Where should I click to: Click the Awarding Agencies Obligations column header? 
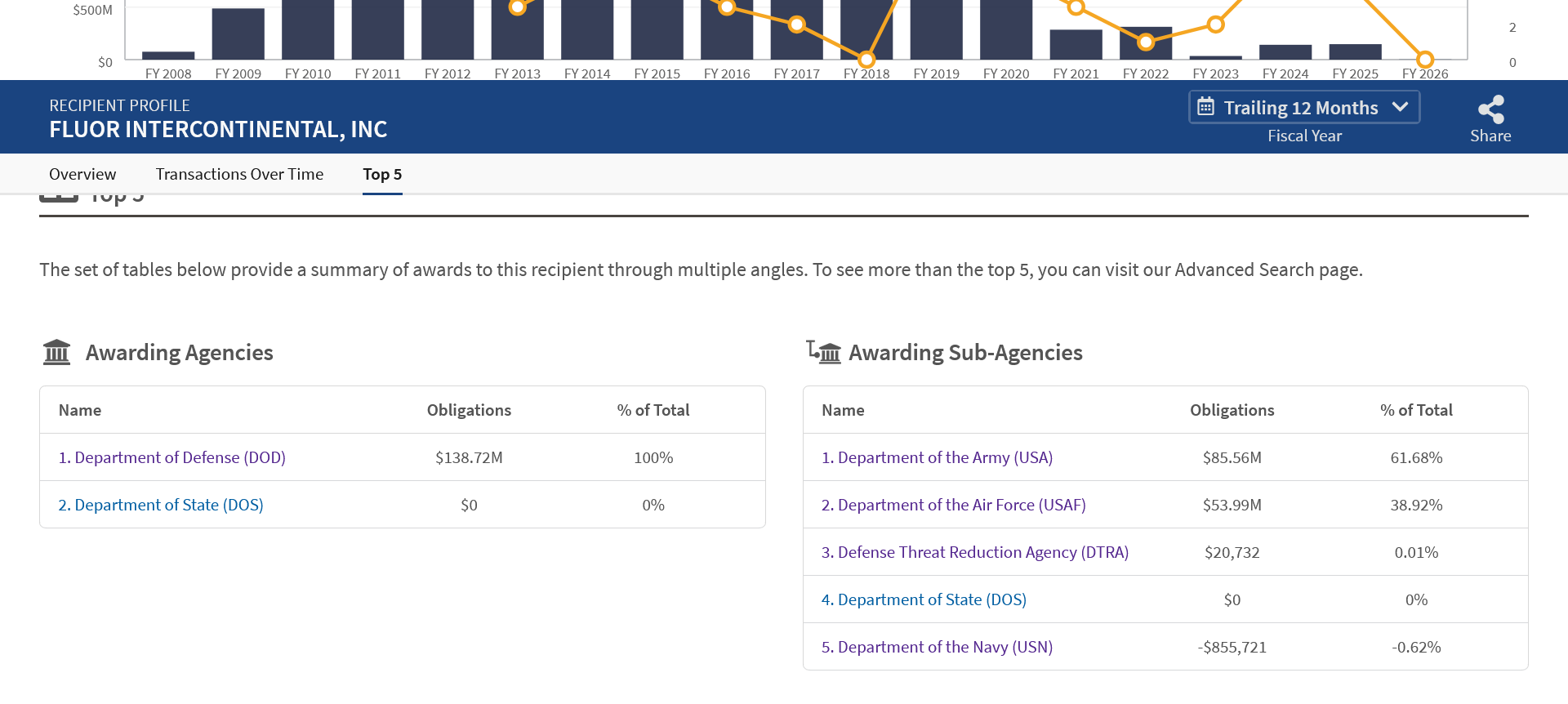469,410
